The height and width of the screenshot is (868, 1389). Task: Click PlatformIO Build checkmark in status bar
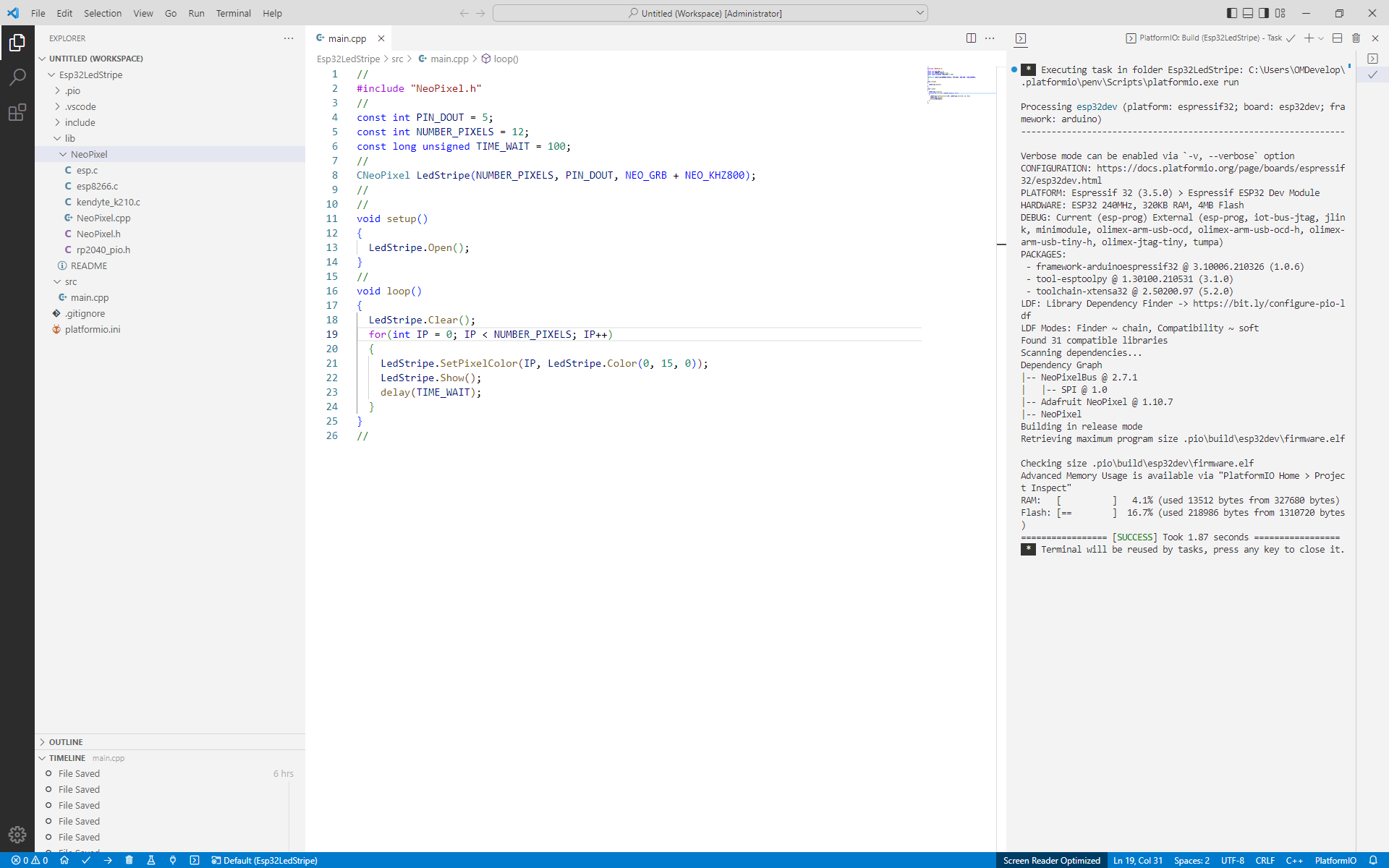point(86,860)
